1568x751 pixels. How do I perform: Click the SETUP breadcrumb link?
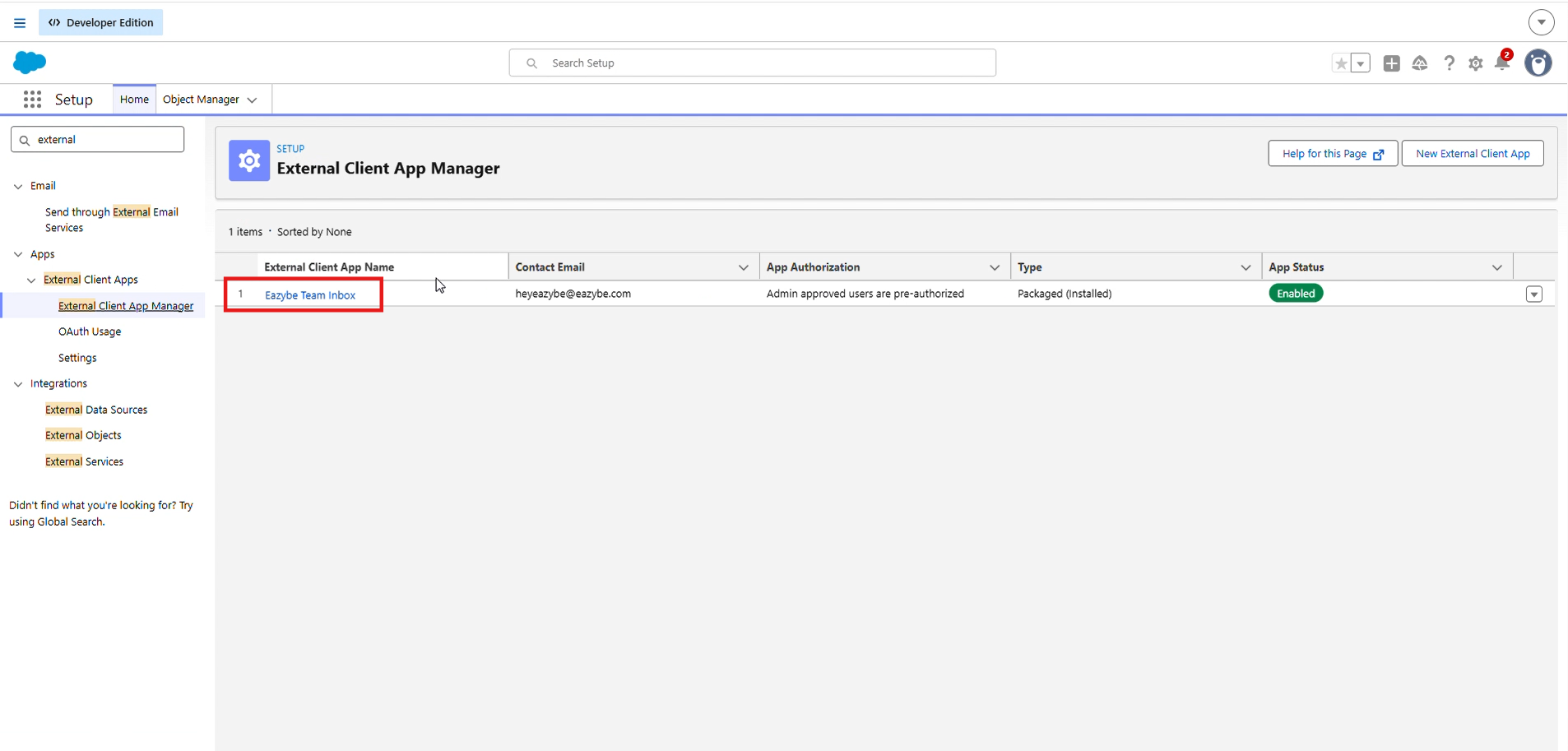(290, 149)
